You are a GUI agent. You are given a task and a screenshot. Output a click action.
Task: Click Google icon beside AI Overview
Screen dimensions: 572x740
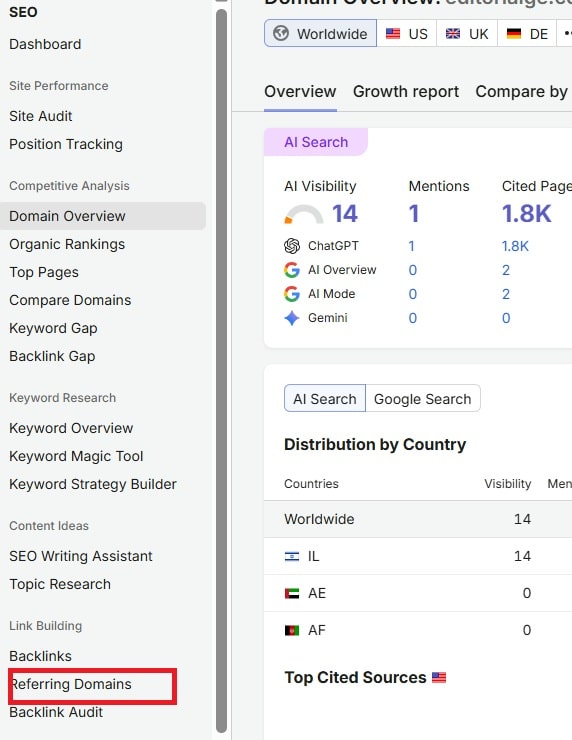coord(292,270)
